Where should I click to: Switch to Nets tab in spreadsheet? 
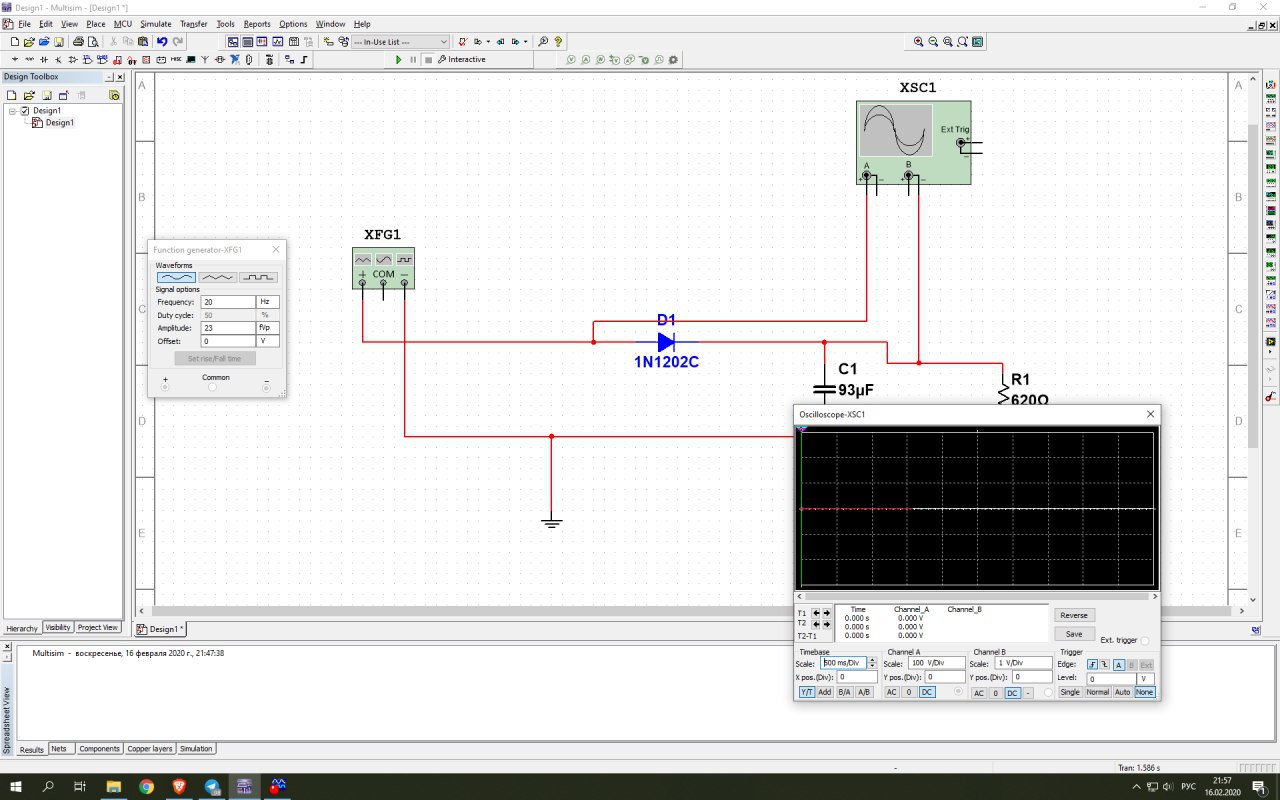point(59,748)
